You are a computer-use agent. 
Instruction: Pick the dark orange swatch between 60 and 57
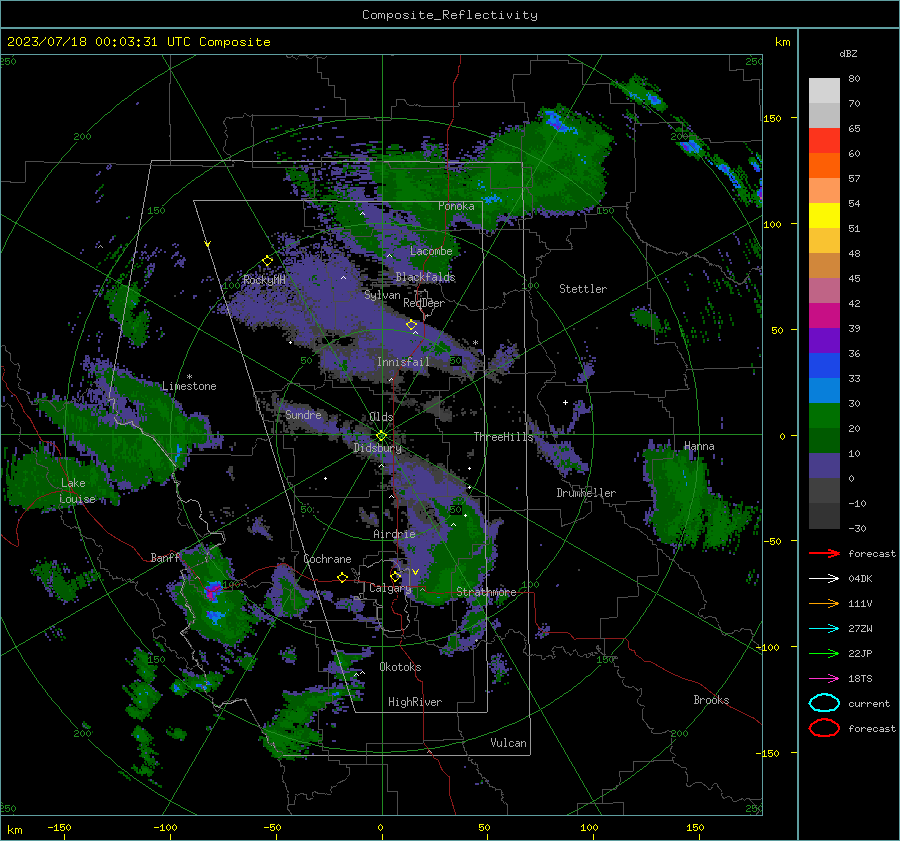824,165
